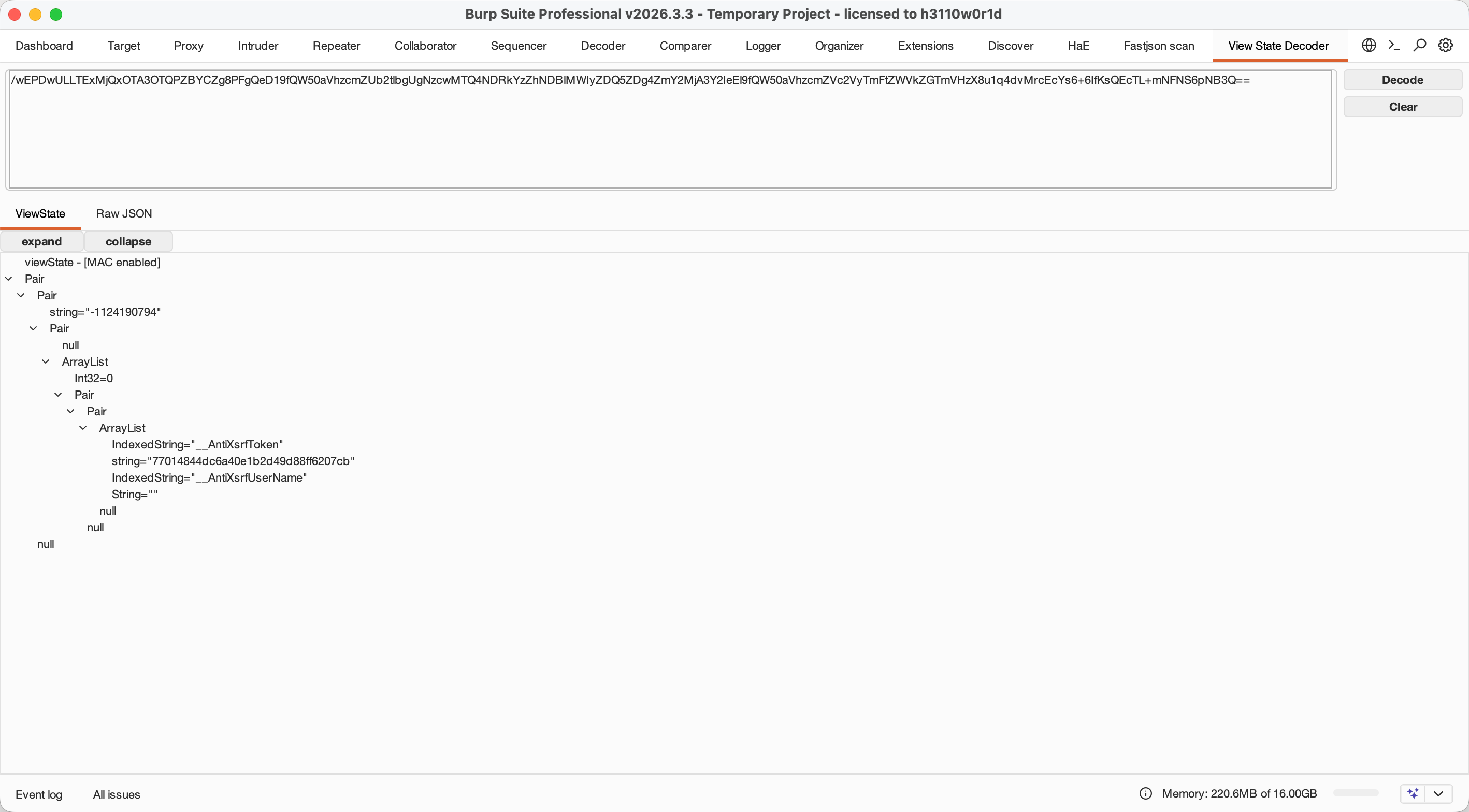This screenshot has height=812, width=1469.
Task: Open the Sequencer tab
Action: tap(519, 46)
